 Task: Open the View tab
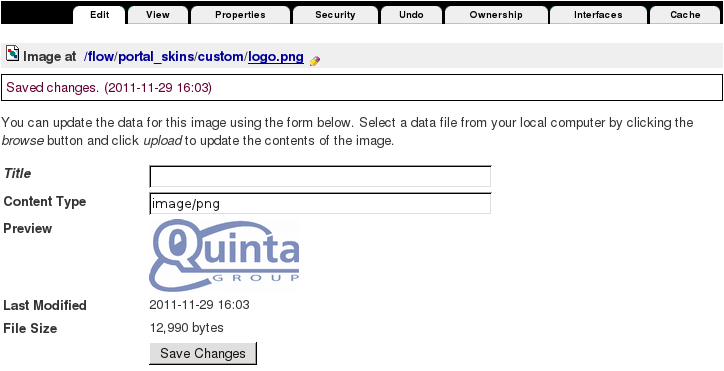pyautogui.click(x=157, y=15)
